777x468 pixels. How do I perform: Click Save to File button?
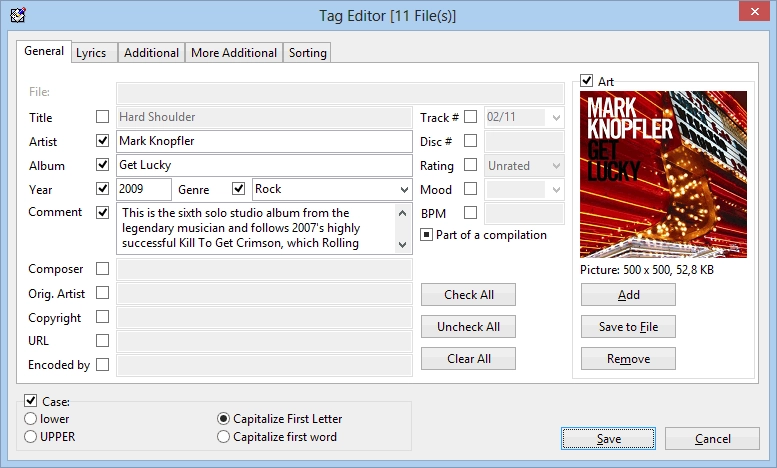pyautogui.click(x=628, y=326)
